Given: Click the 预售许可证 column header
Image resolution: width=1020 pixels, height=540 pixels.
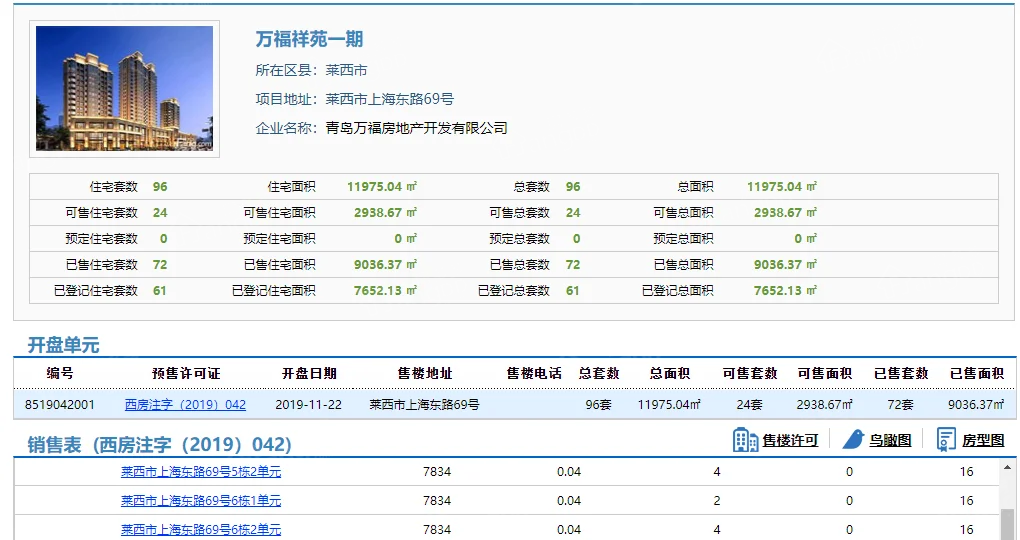Looking at the screenshot, I should 186,373.
